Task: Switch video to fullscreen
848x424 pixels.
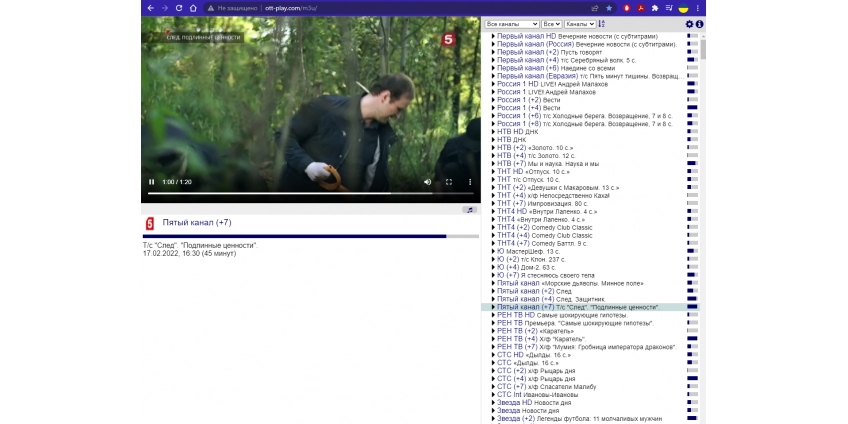Action: (448, 182)
